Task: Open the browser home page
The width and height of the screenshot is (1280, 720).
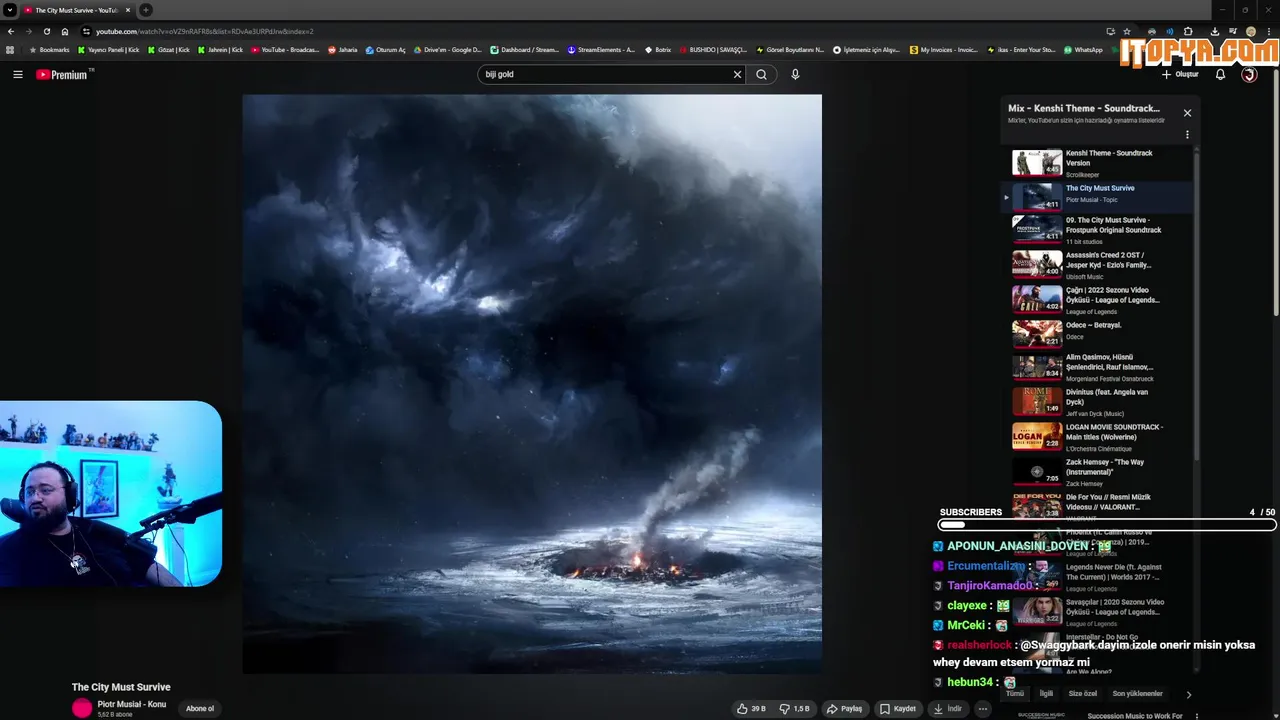Action: click(65, 31)
